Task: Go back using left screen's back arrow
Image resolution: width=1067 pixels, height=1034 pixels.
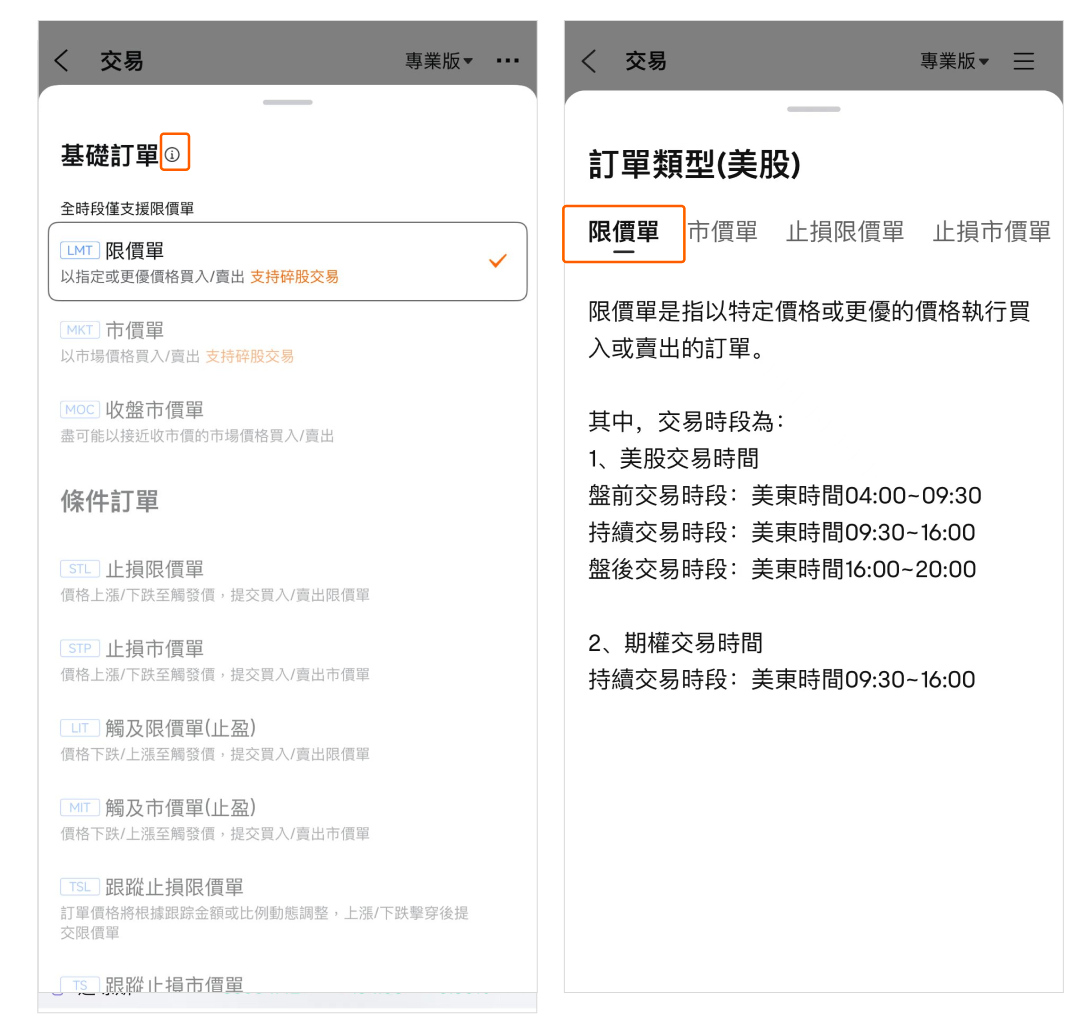Action: pyautogui.click(x=62, y=61)
